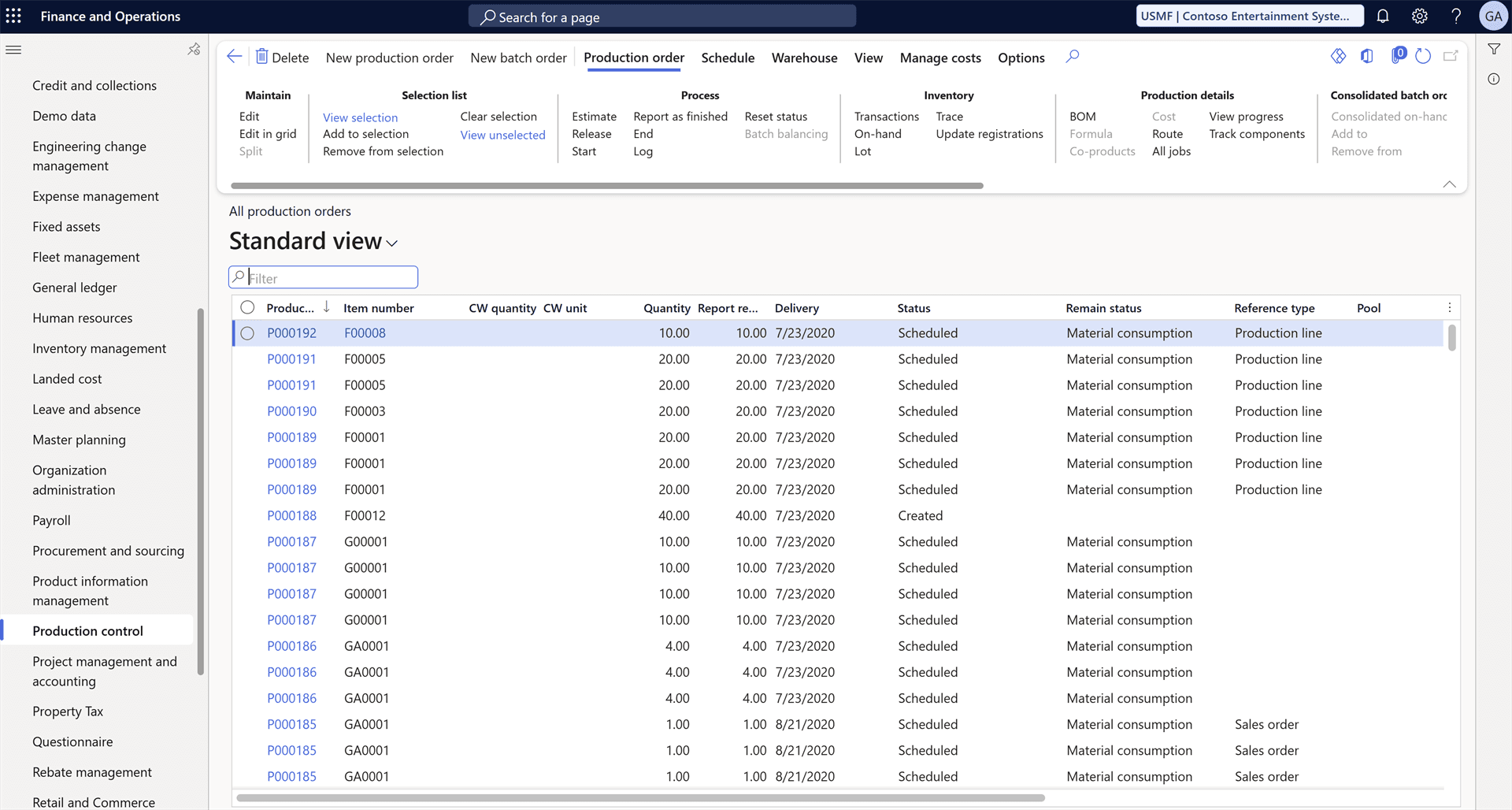Screen dimensions: 1512x810
Task: Click Report as finished
Action: (680, 117)
